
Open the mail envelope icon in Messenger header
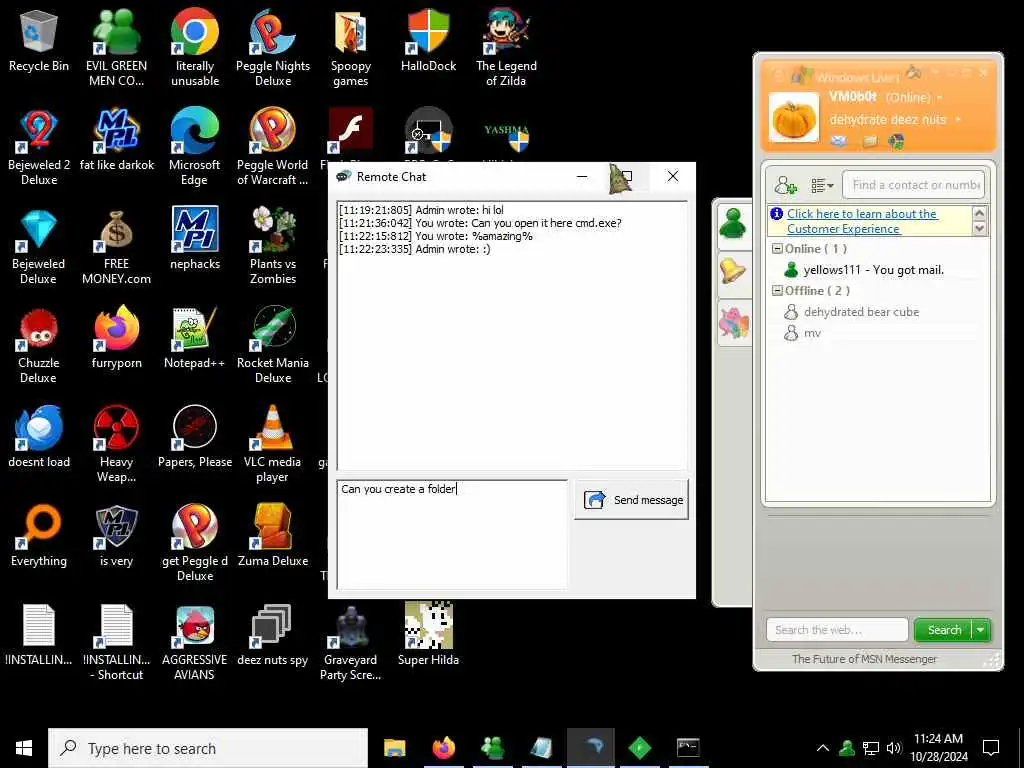click(839, 140)
